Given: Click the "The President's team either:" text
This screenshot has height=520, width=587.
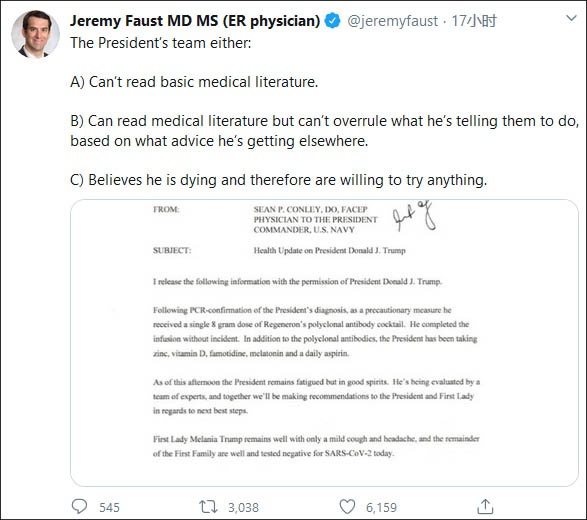Looking at the screenshot, I should (161, 43).
